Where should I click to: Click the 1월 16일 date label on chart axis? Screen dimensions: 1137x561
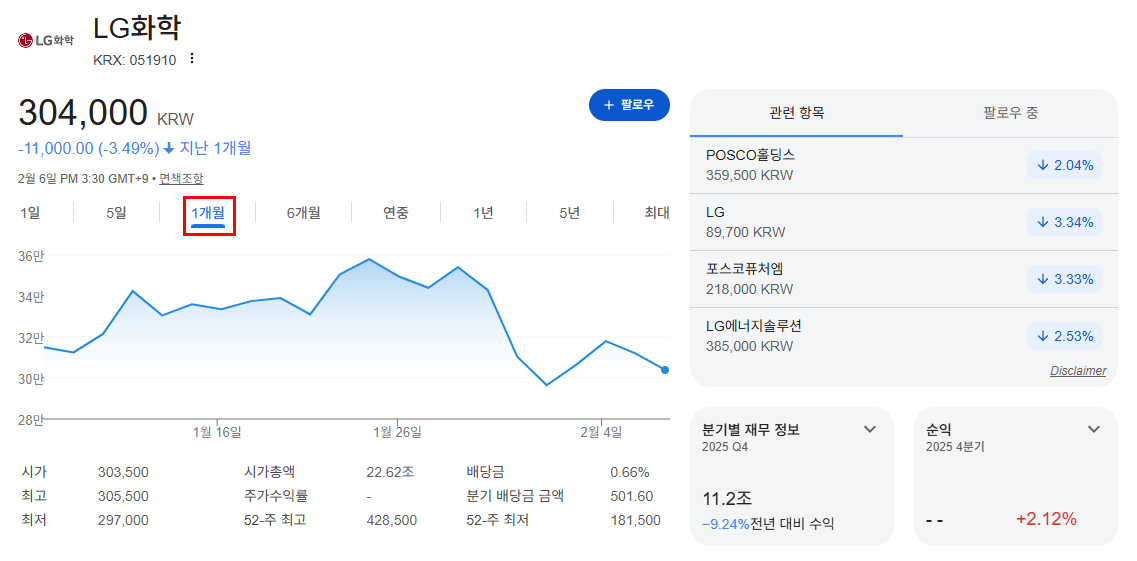pos(218,433)
